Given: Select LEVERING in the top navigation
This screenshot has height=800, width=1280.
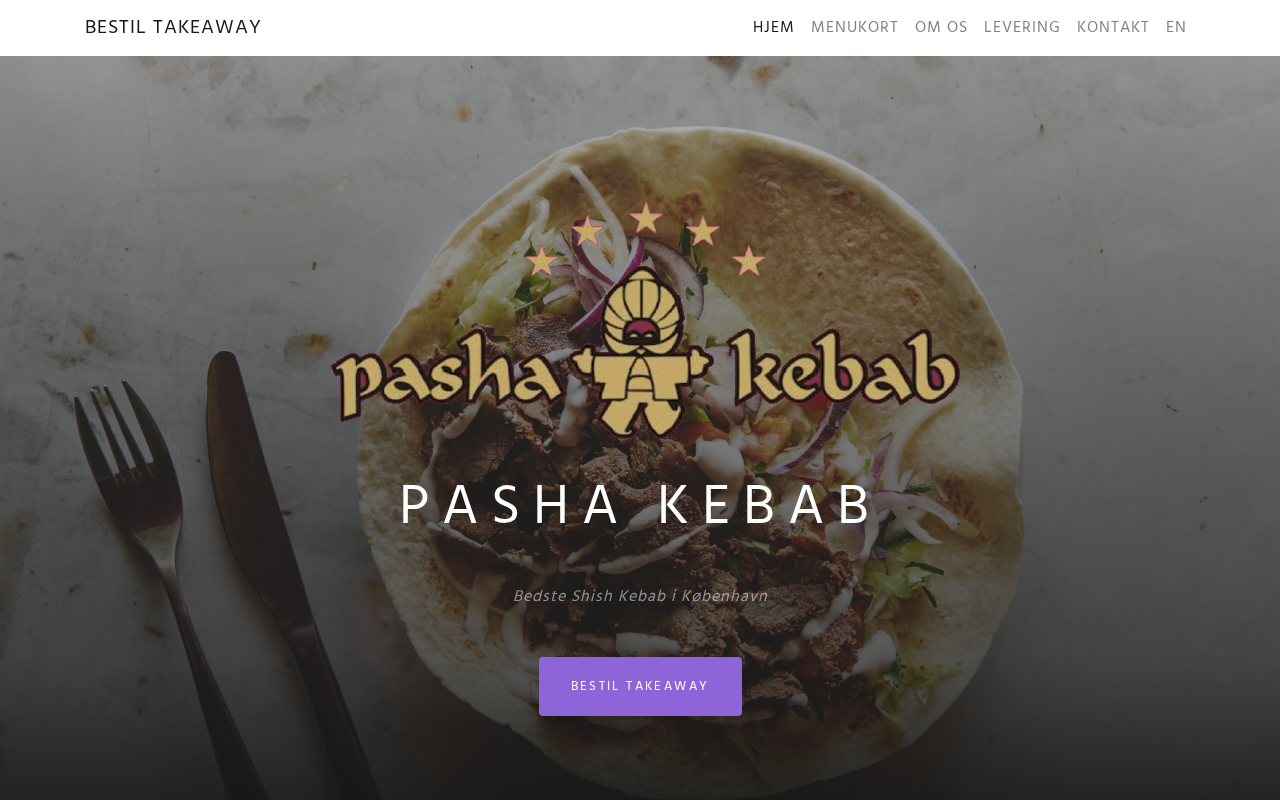Looking at the screenshot, I should (x=1022, y=28).
